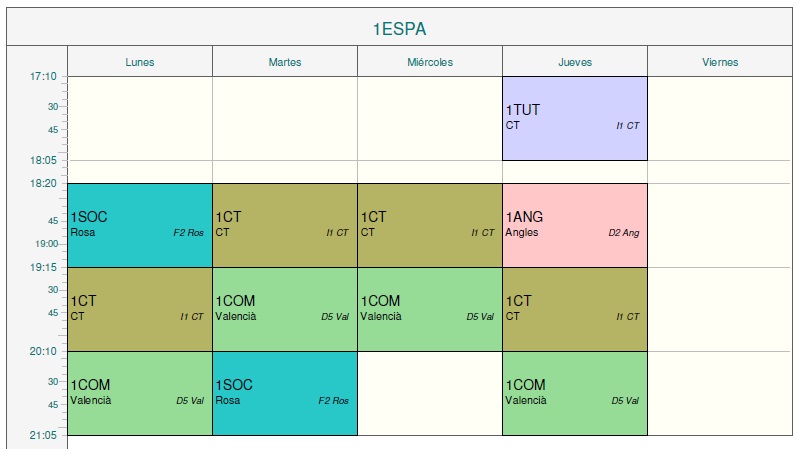Screen dimensions: 797x449
Task: Open Jueves 1CT class at 19:15
Action: [x=575, y=309]
